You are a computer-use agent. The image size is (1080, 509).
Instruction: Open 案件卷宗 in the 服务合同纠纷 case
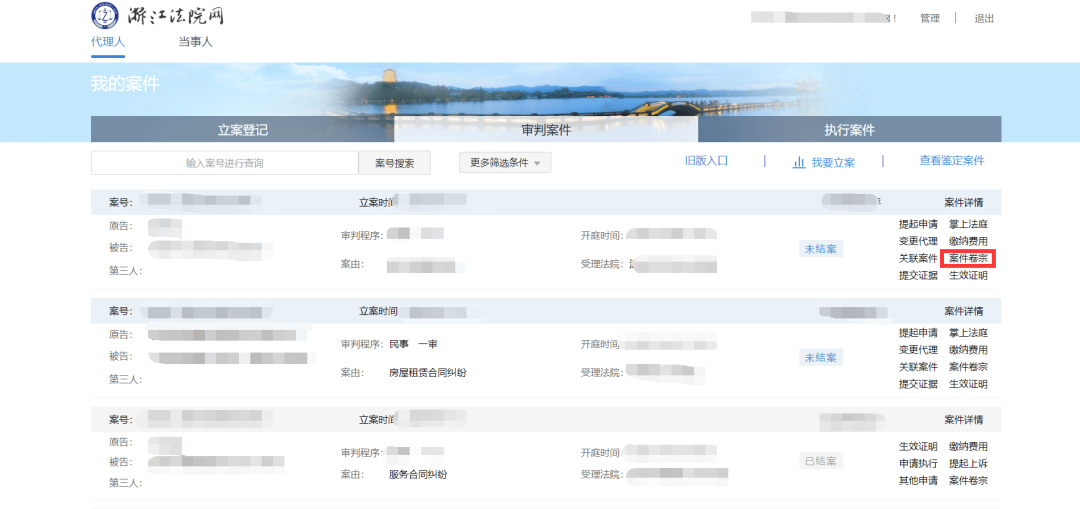point(968,481)
